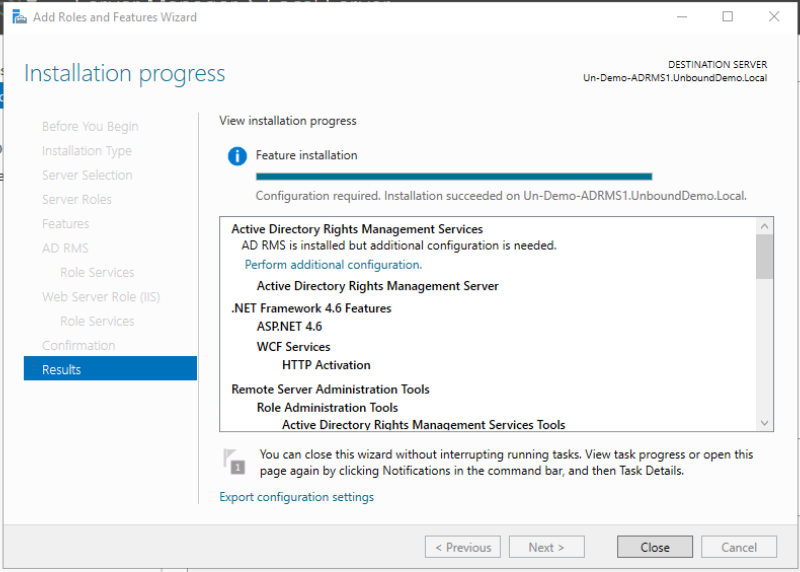
Task: Click the results list scroll down arrow
Action: [764, 423]
